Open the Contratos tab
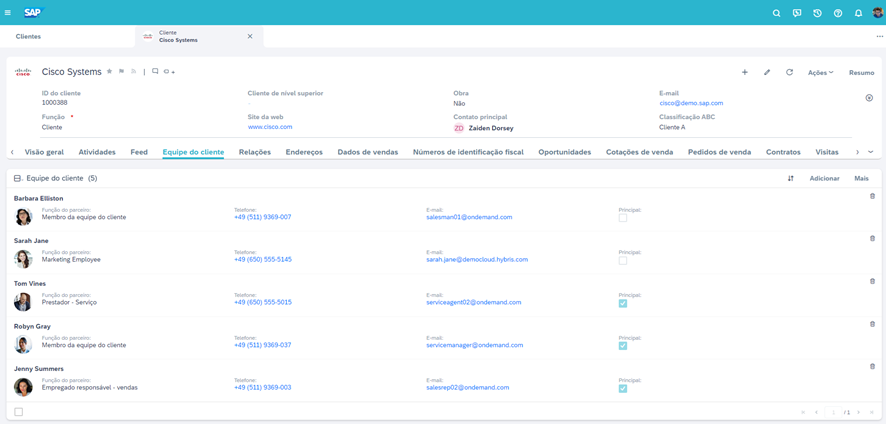 [783, 152]
